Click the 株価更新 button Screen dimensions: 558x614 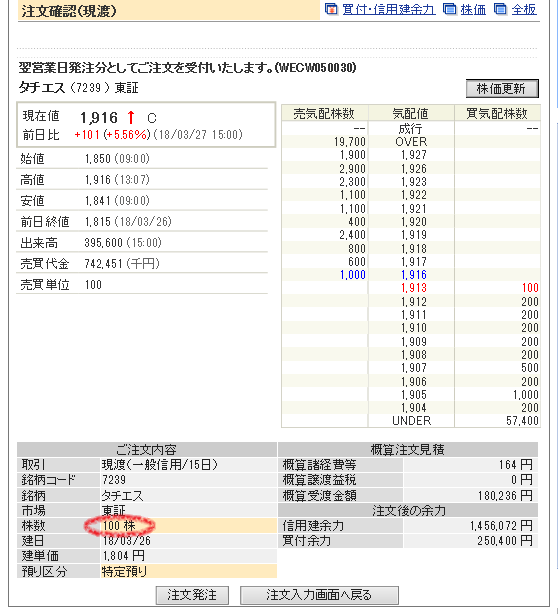[x=502, y=89]
